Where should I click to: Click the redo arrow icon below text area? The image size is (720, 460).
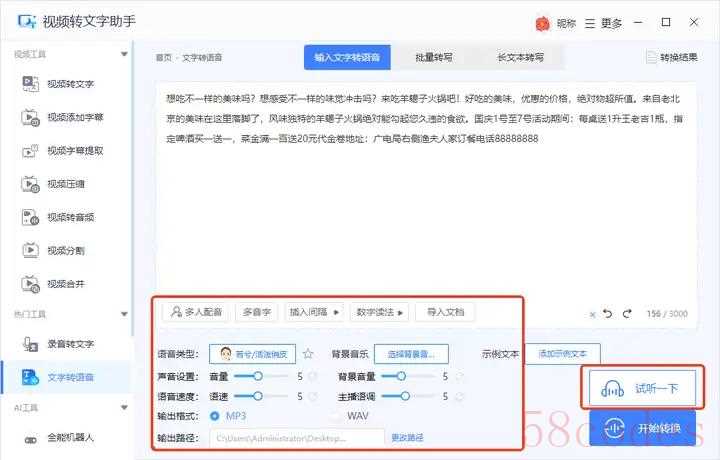click(627, 313)
